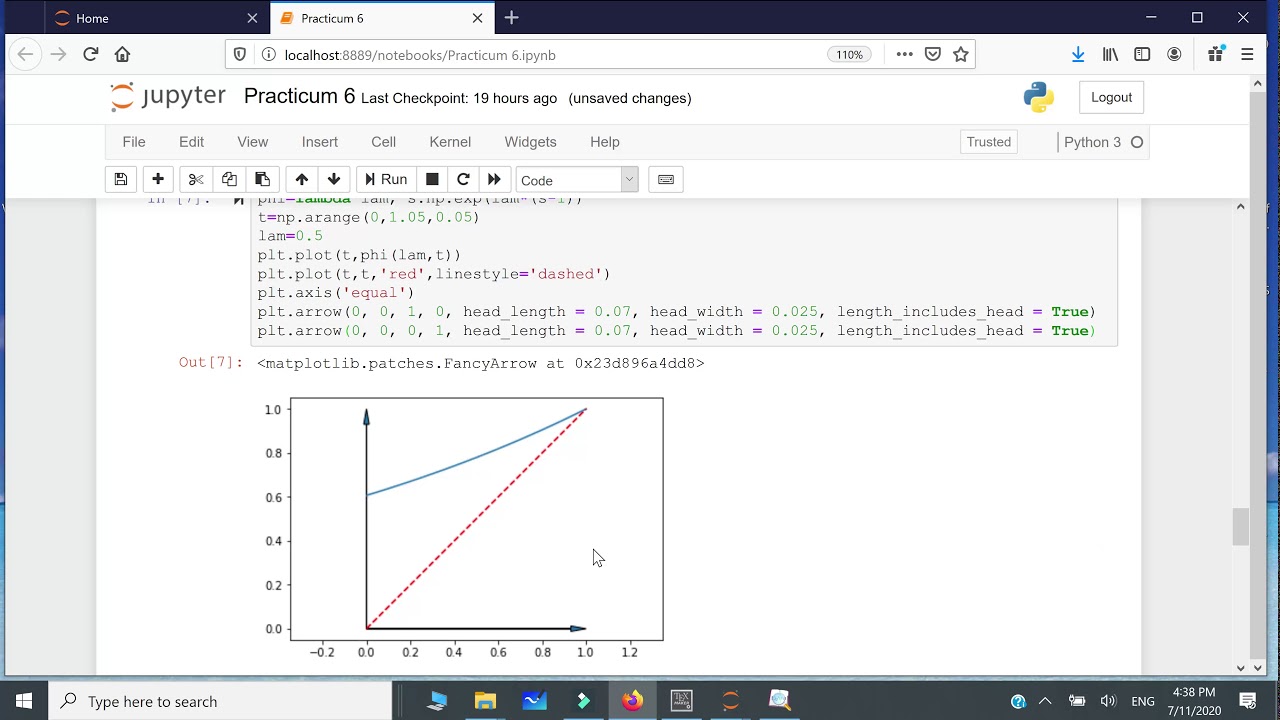Insert a cell below with plus icon

[158, 180]
